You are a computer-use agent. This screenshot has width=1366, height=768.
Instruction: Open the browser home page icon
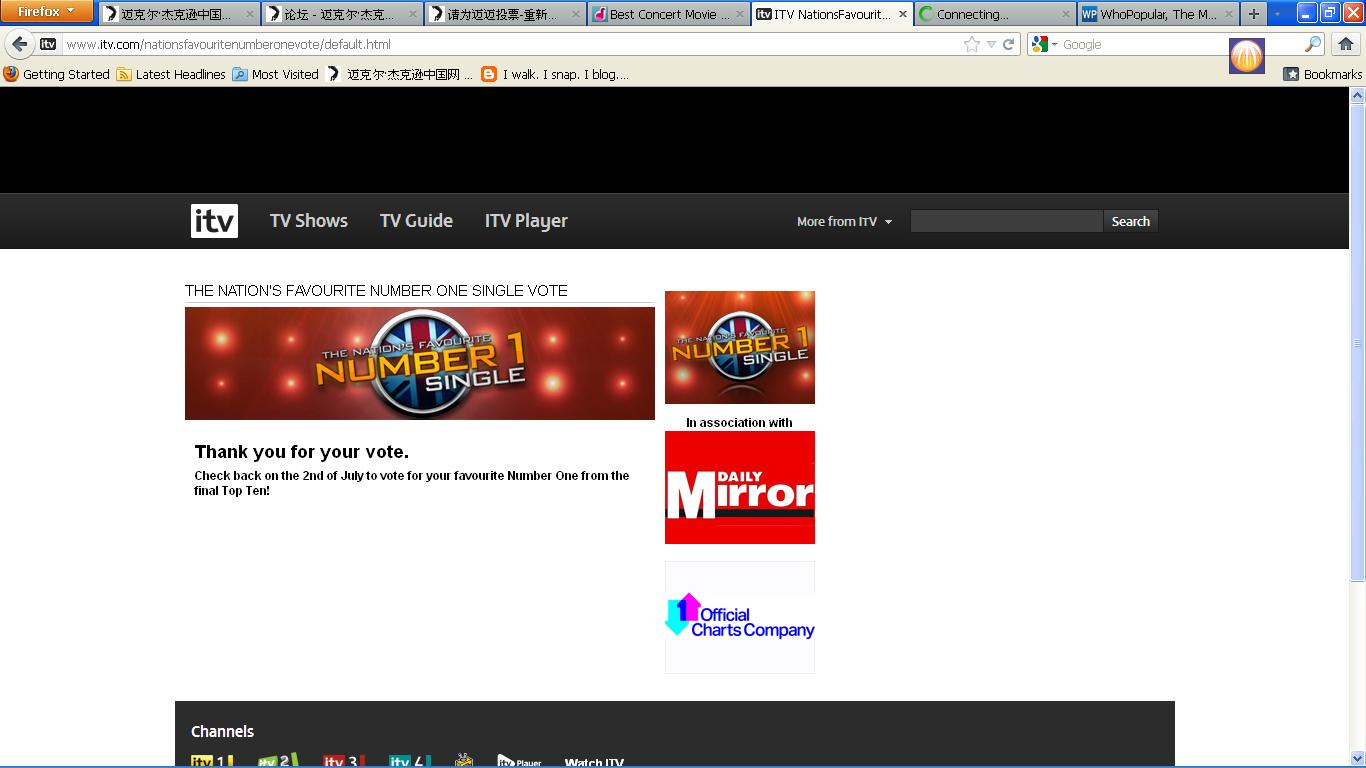(x=1345, y=44)
